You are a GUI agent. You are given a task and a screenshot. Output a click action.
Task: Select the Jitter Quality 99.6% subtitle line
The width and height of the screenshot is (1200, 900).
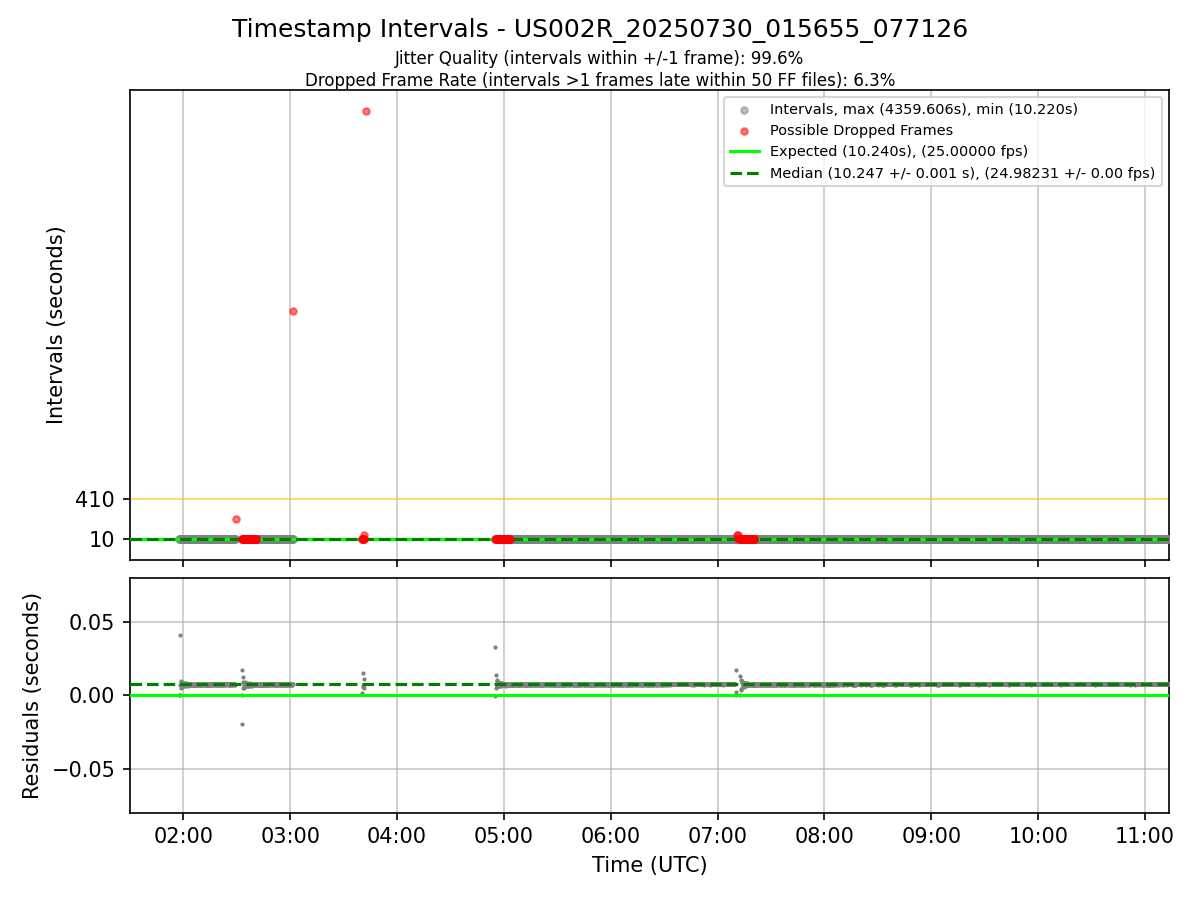click(599, 58)
